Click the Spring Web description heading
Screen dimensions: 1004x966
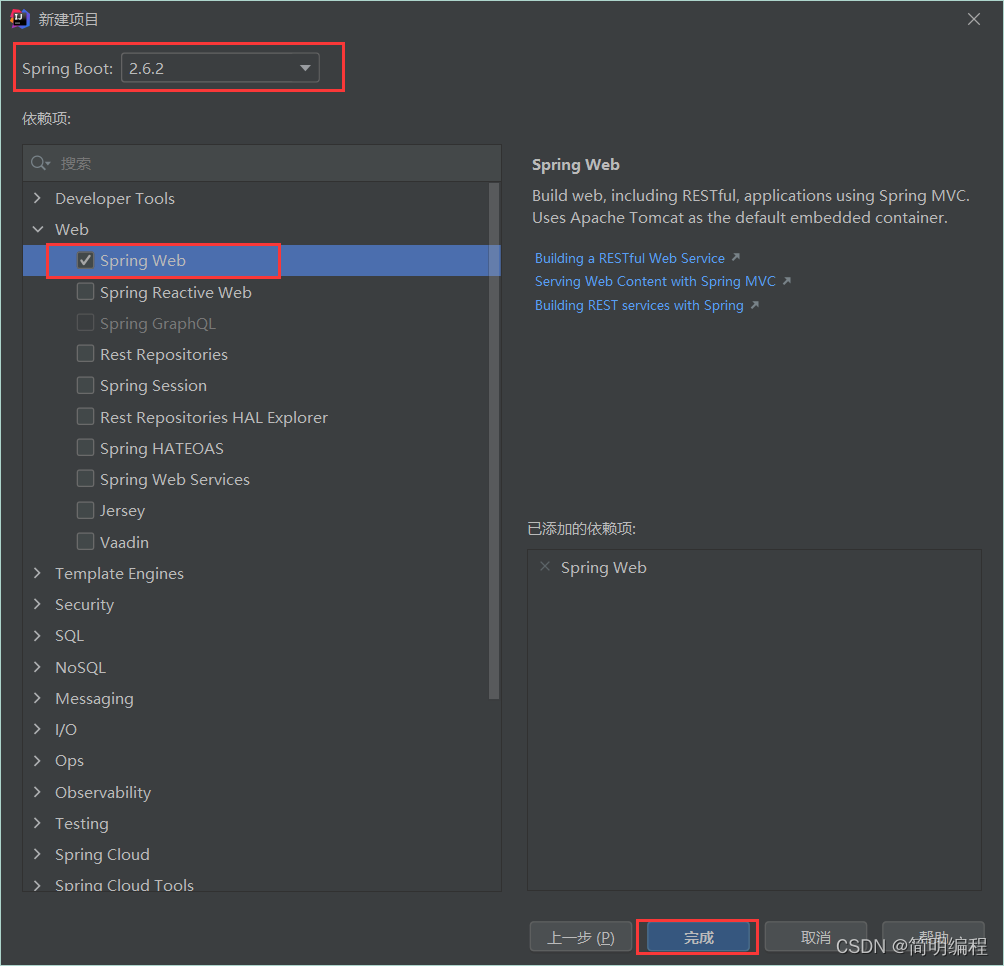[576, 165]
